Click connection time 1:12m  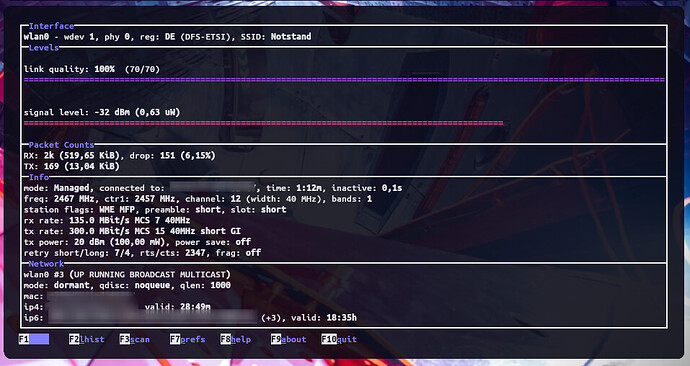click(310, 188)
